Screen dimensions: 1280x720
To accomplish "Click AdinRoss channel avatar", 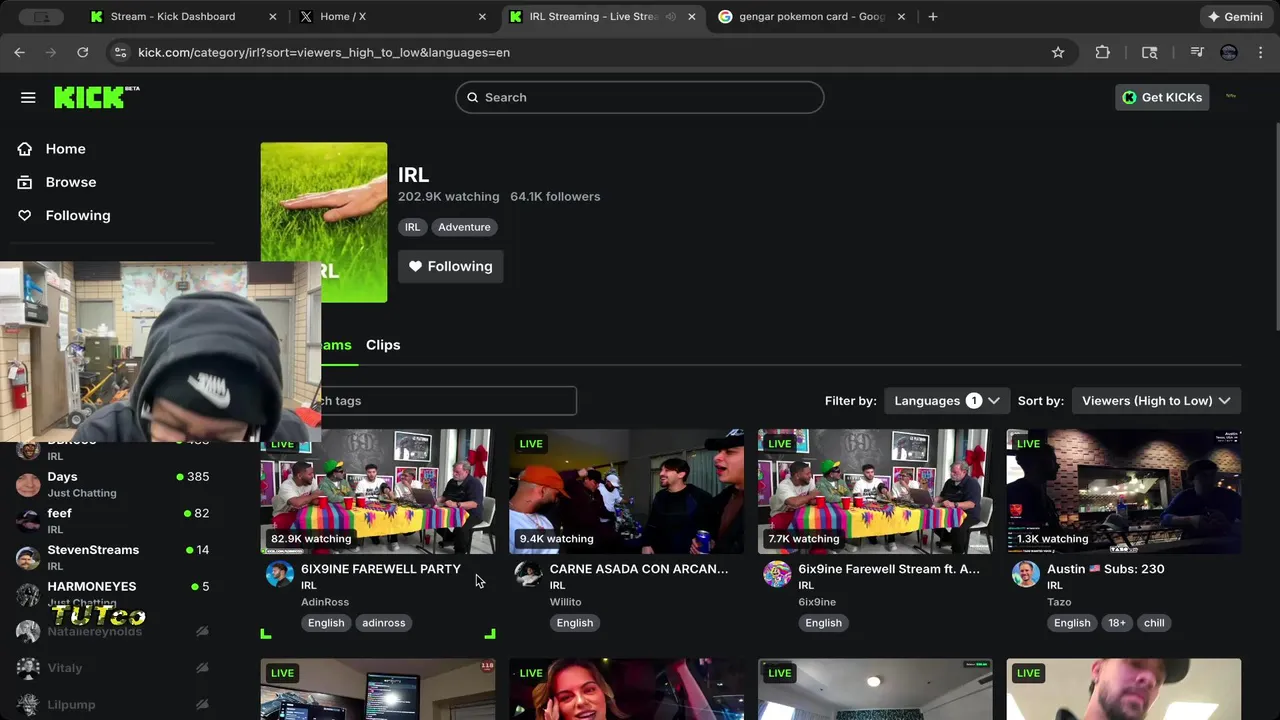I will point(280,574).
